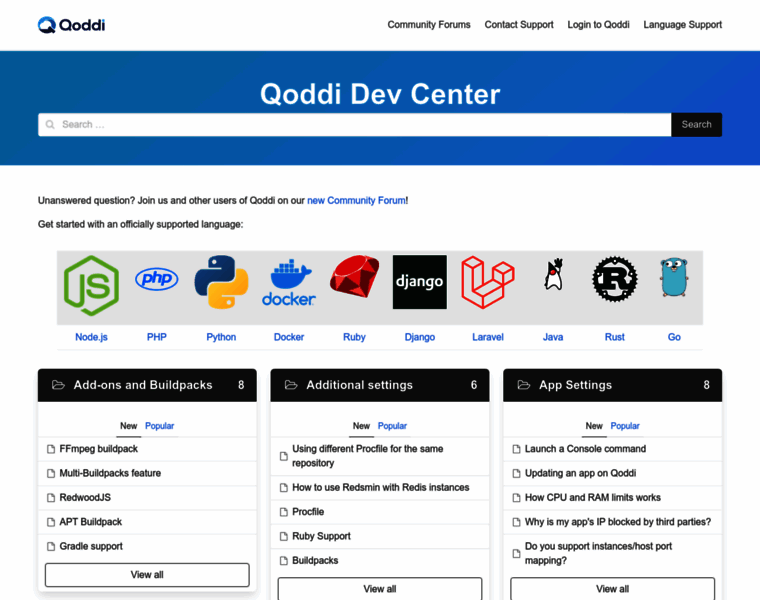Click folder icon beside Additional settings
760x600 pixels.
(x=291, y=385)
